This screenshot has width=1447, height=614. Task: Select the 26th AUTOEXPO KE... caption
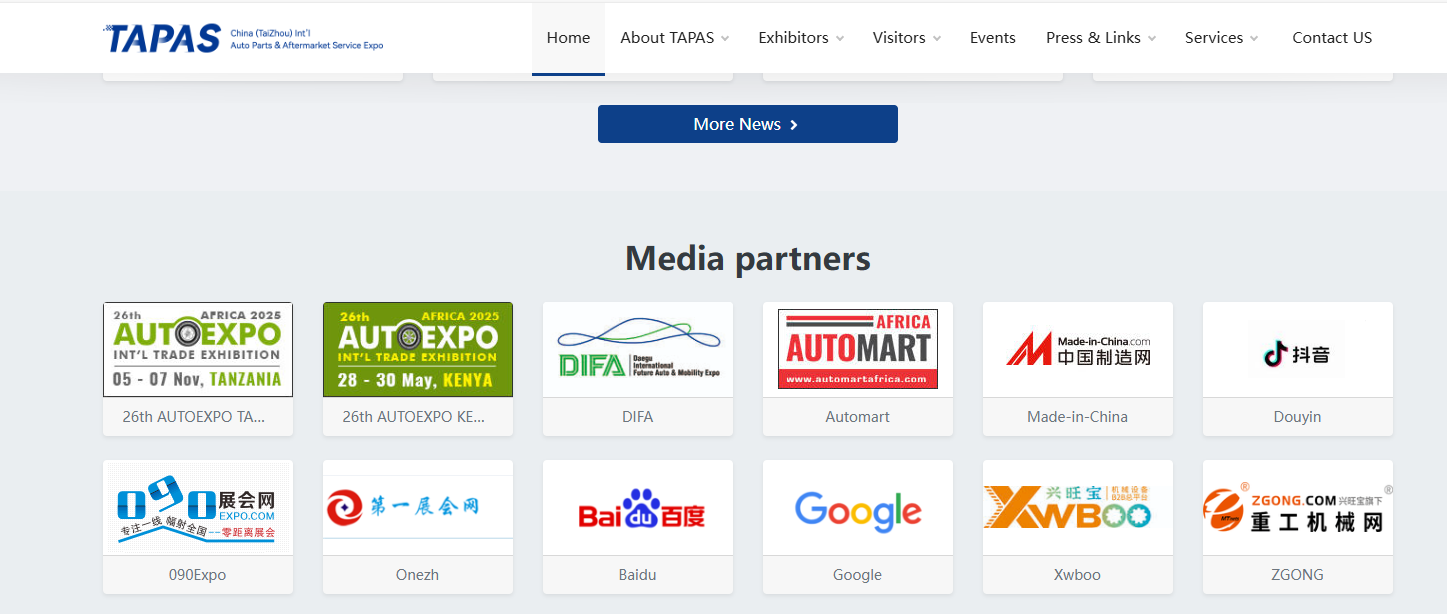[x=414, y=417]
